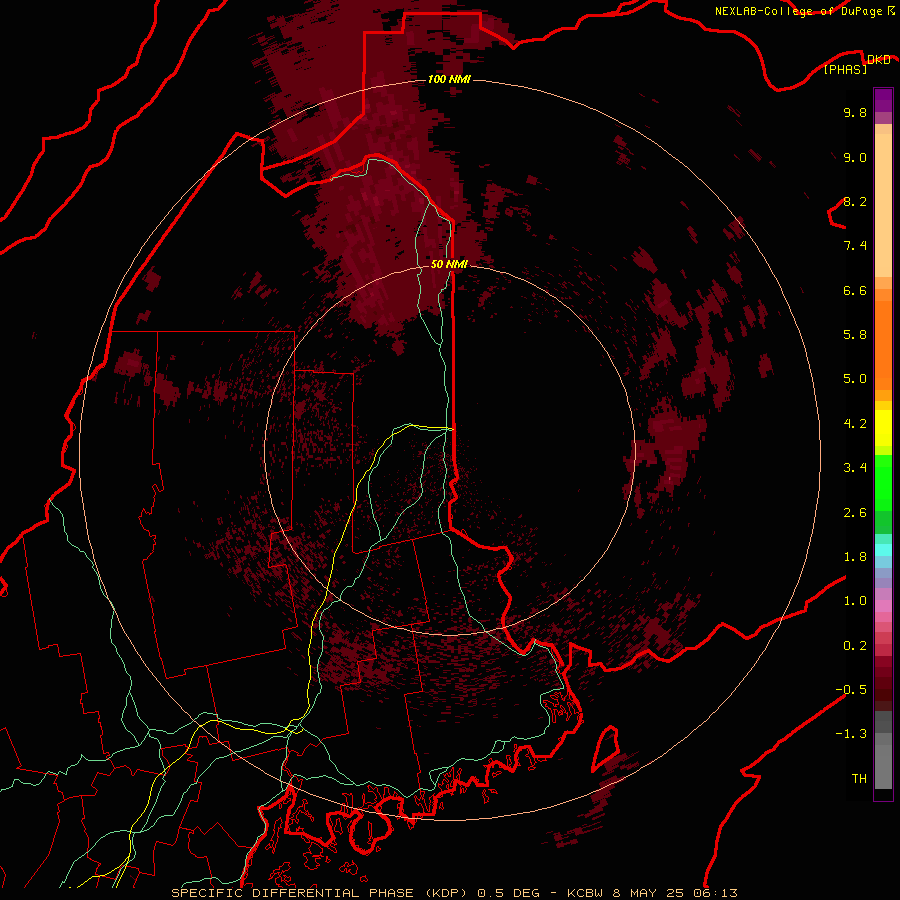Image resolution: width=900 pixels, height=900 pixels.
Task: Click the SPECIFIC DIFFERENTIAL PHASE (KDP) caption
Action: tap(319, 893)
